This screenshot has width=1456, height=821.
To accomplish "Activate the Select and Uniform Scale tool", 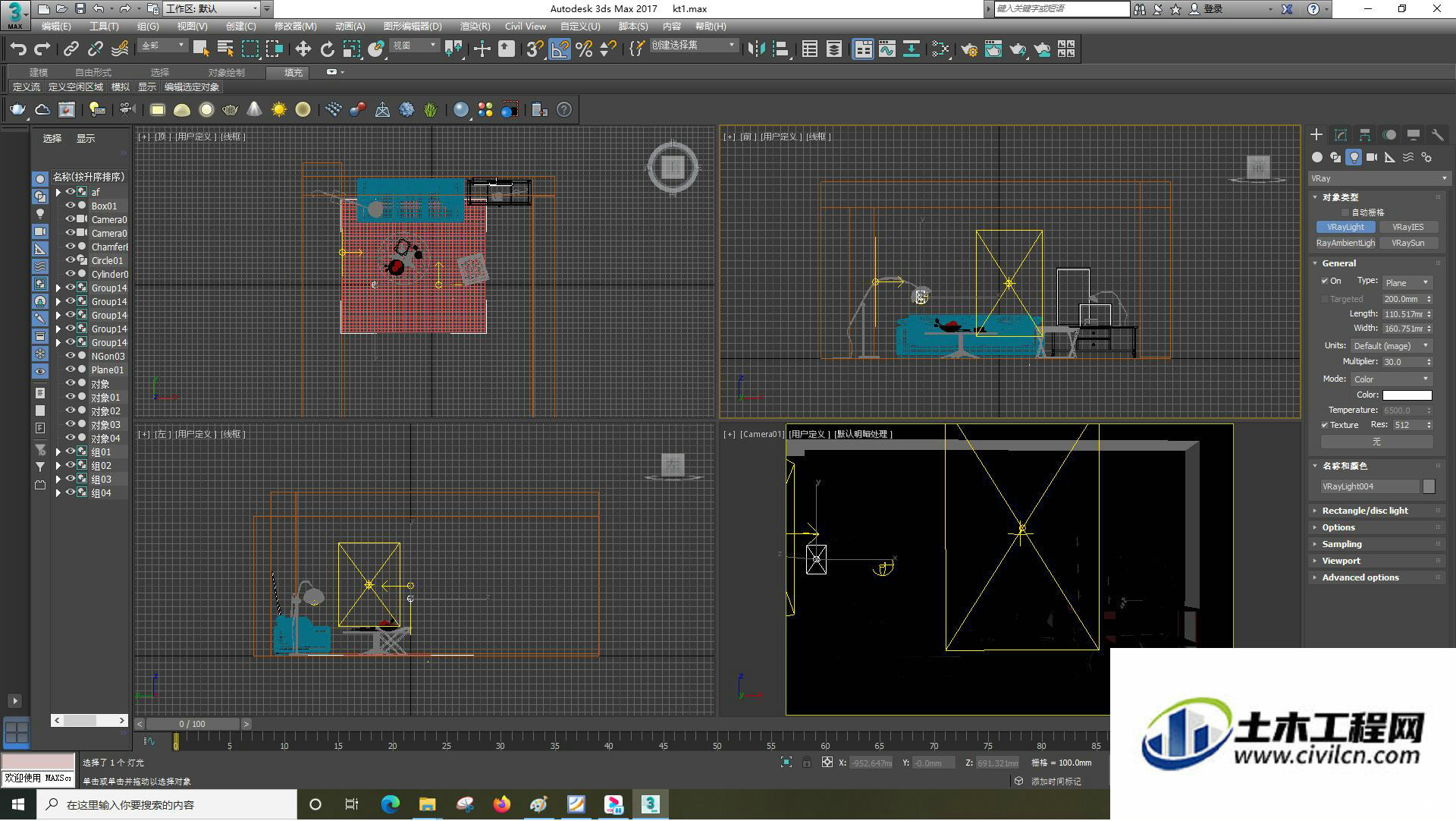I will [x=351, y=49].
